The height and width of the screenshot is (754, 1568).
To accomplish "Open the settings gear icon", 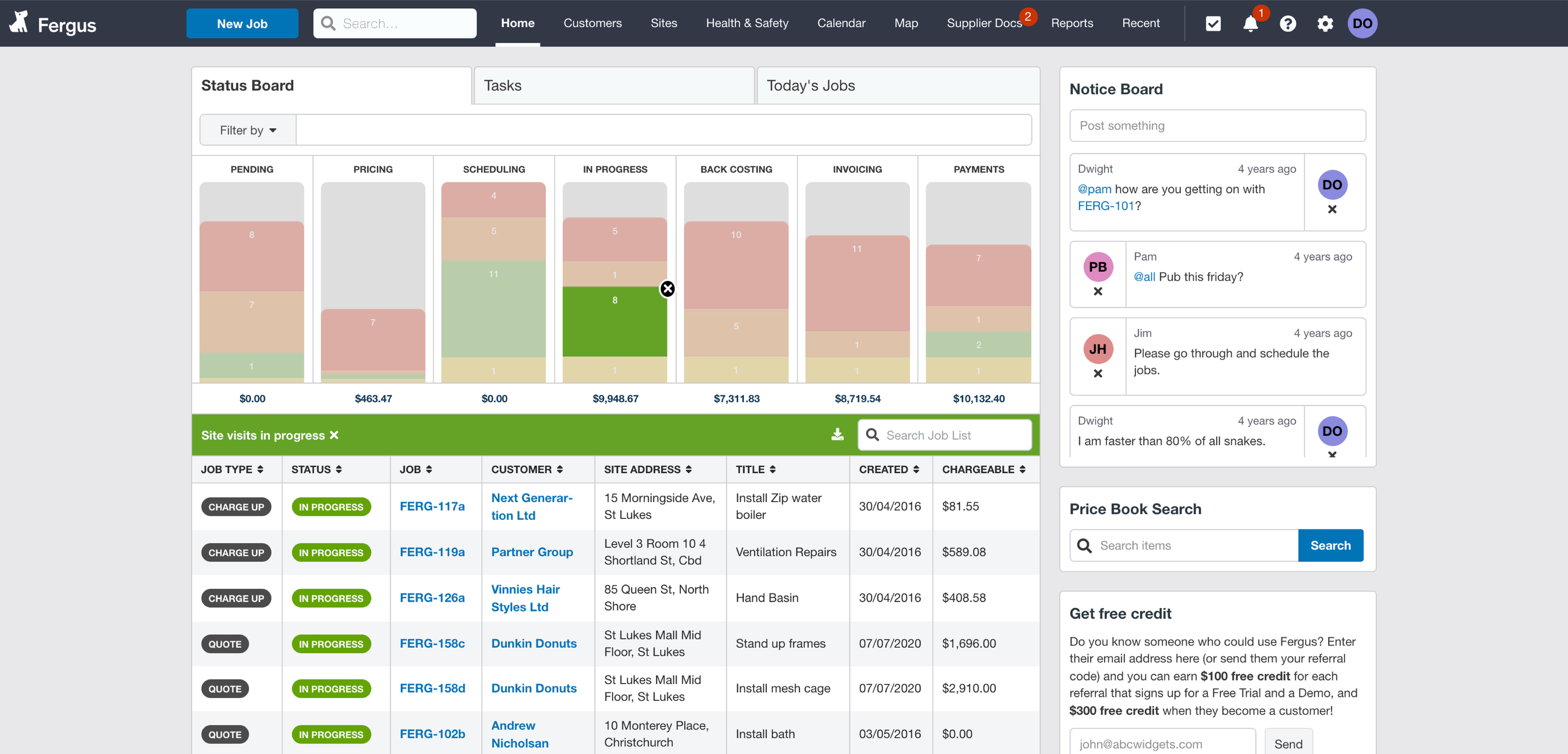I will (x=1324, y=24).
